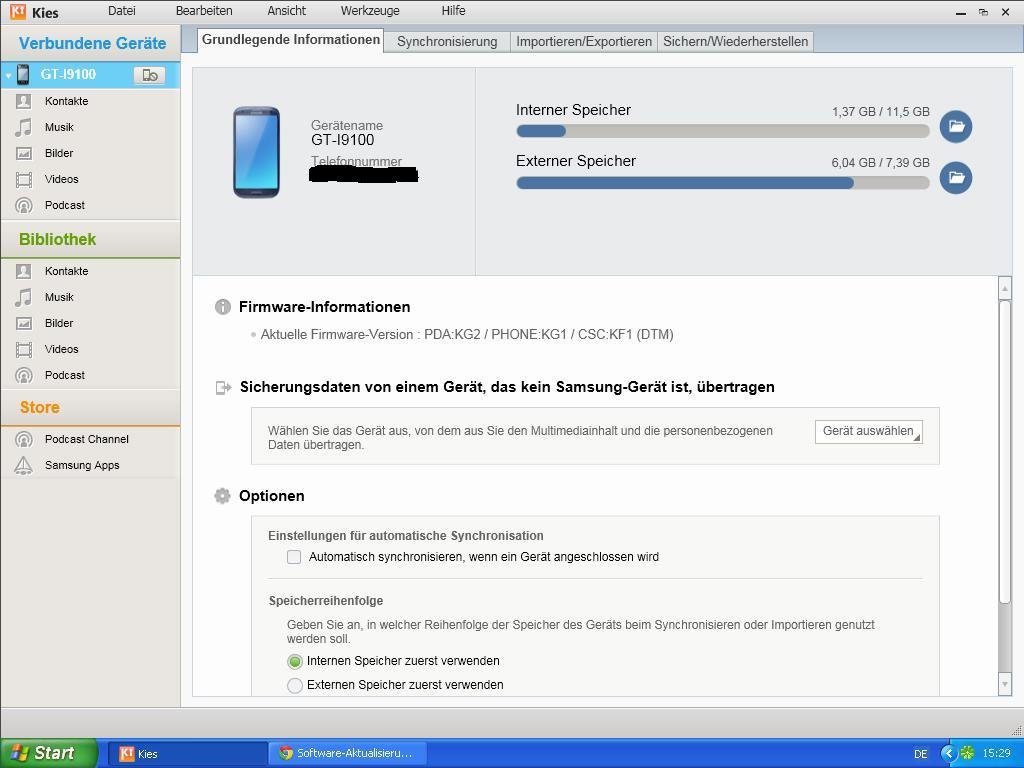The width and height of the screenshot is (1024, 768).
Task: Click the DE language indicator in tray
Action: (920, 754)
